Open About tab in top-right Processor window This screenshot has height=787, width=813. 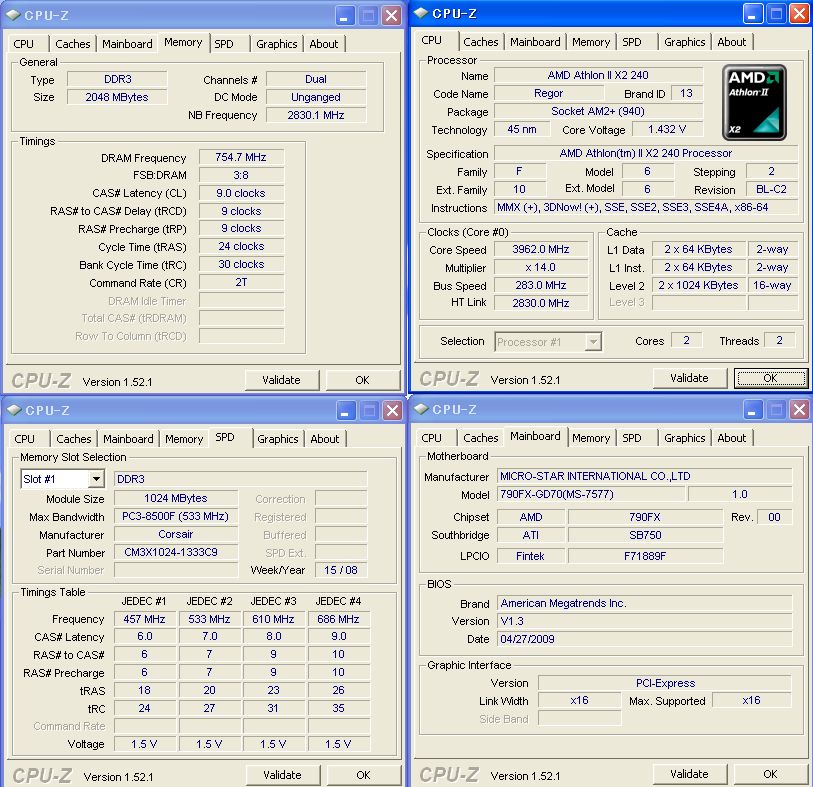[732, 42]
